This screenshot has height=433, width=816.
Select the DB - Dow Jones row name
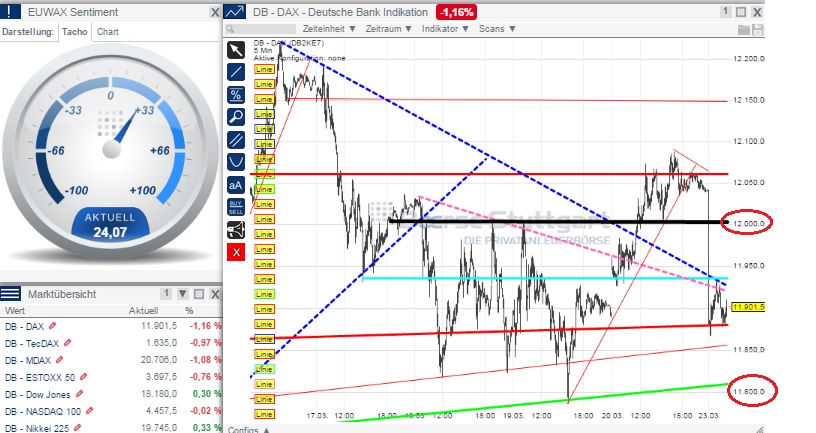point(39,394)
